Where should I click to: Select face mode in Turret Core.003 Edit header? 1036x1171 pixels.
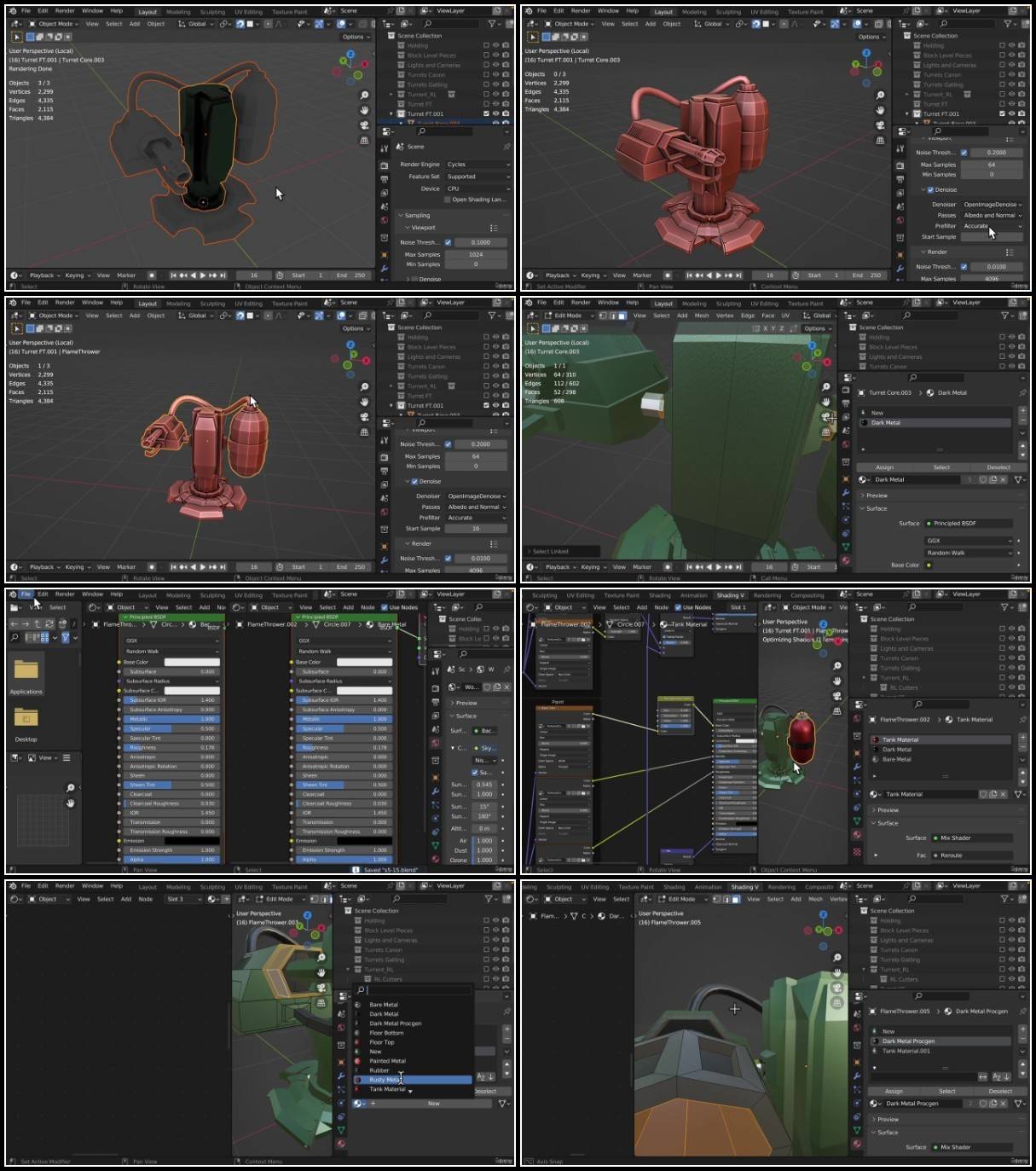click(x=622, y=316)
